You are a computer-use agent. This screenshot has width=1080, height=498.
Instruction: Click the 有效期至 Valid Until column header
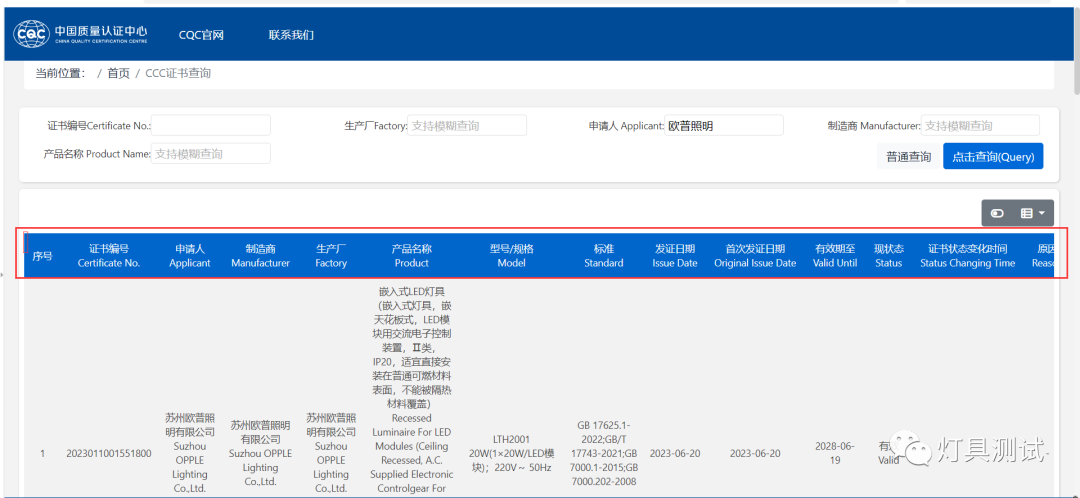835,256
